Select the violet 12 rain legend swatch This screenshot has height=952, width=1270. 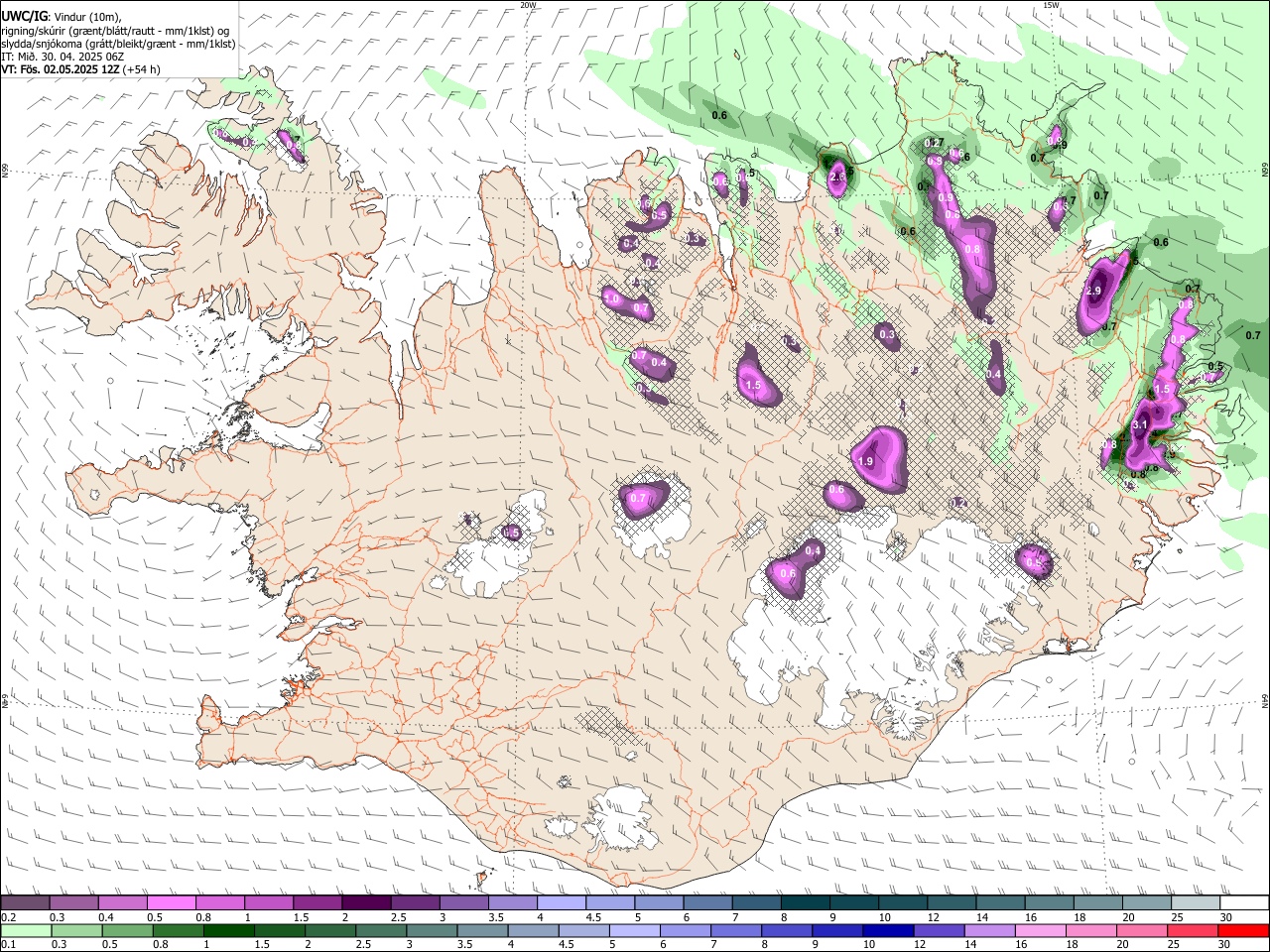(x=939, y=930)
